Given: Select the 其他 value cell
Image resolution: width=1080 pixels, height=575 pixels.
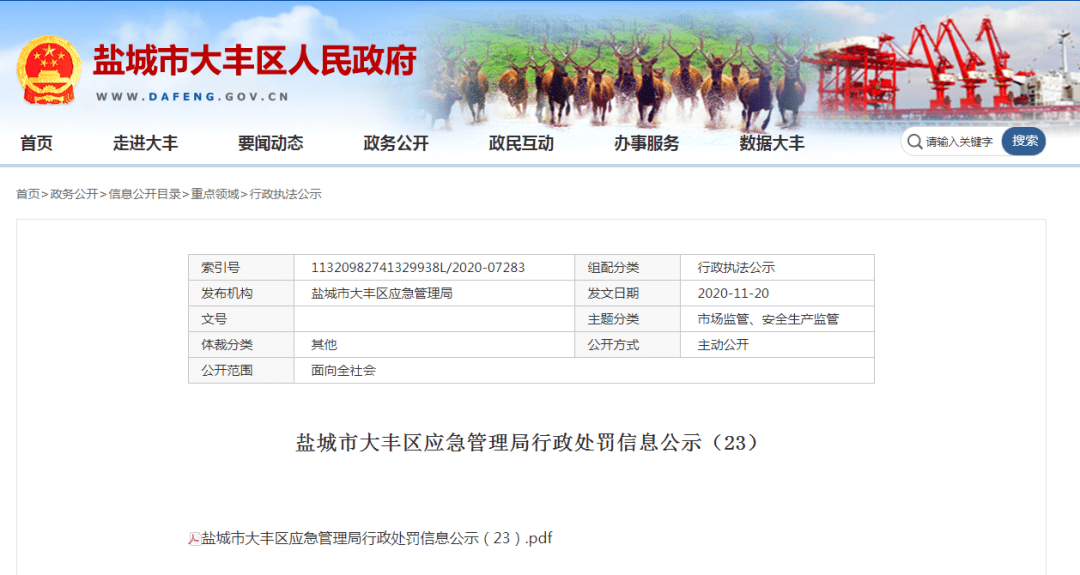Looking at the screenshot, I should 435,344.
